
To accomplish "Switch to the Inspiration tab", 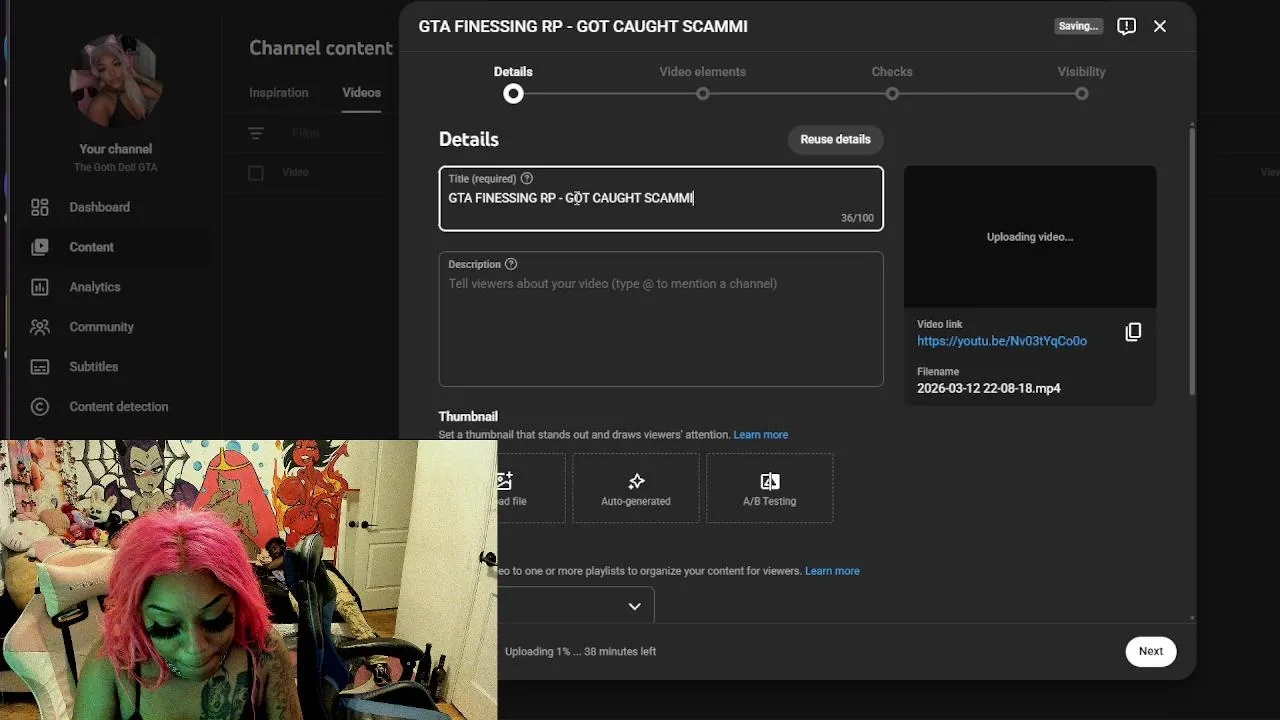I will tap(279, 93).
